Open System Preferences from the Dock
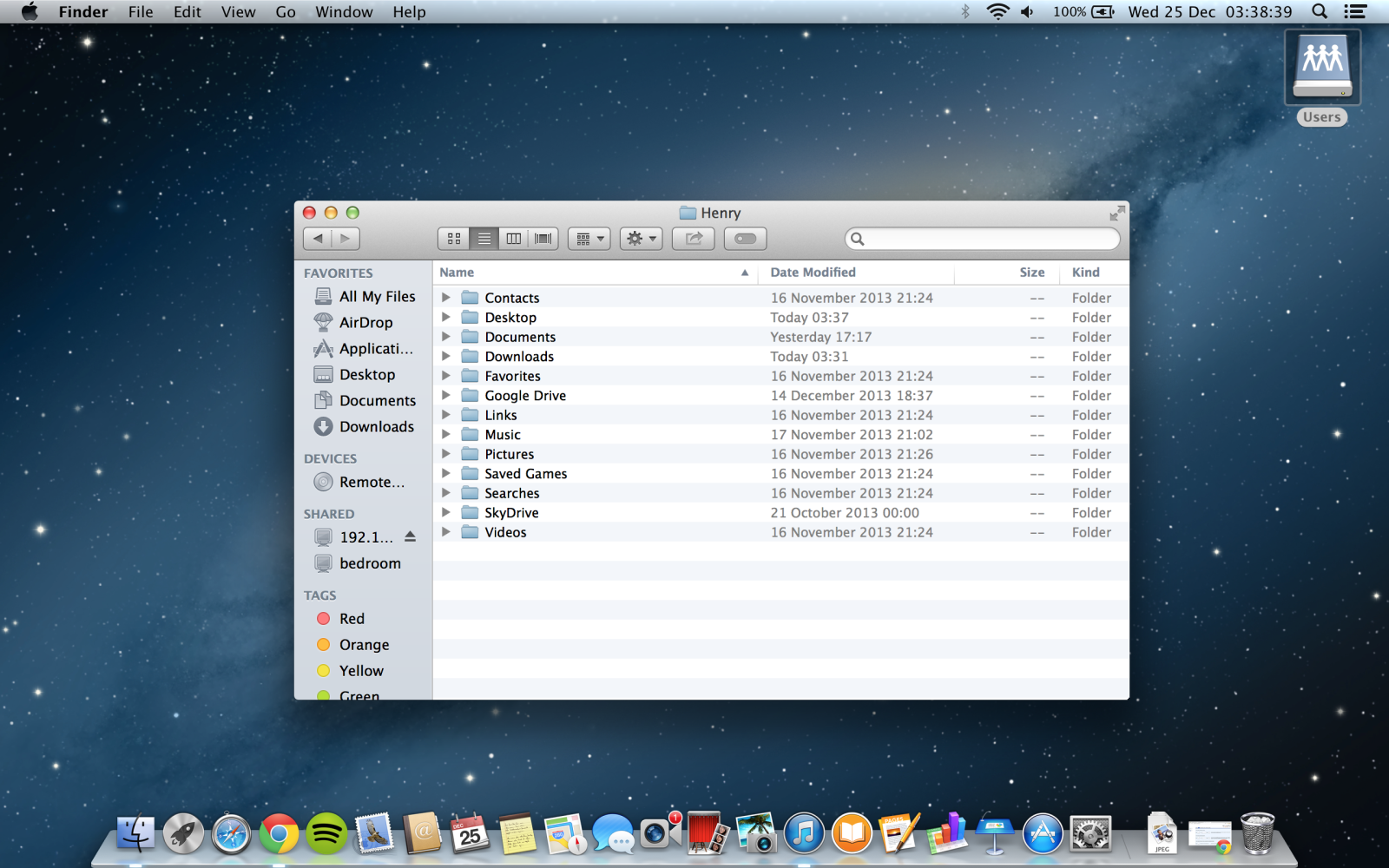The height and width of the screenshot is (868, 1389). [x=1090, y=834]
